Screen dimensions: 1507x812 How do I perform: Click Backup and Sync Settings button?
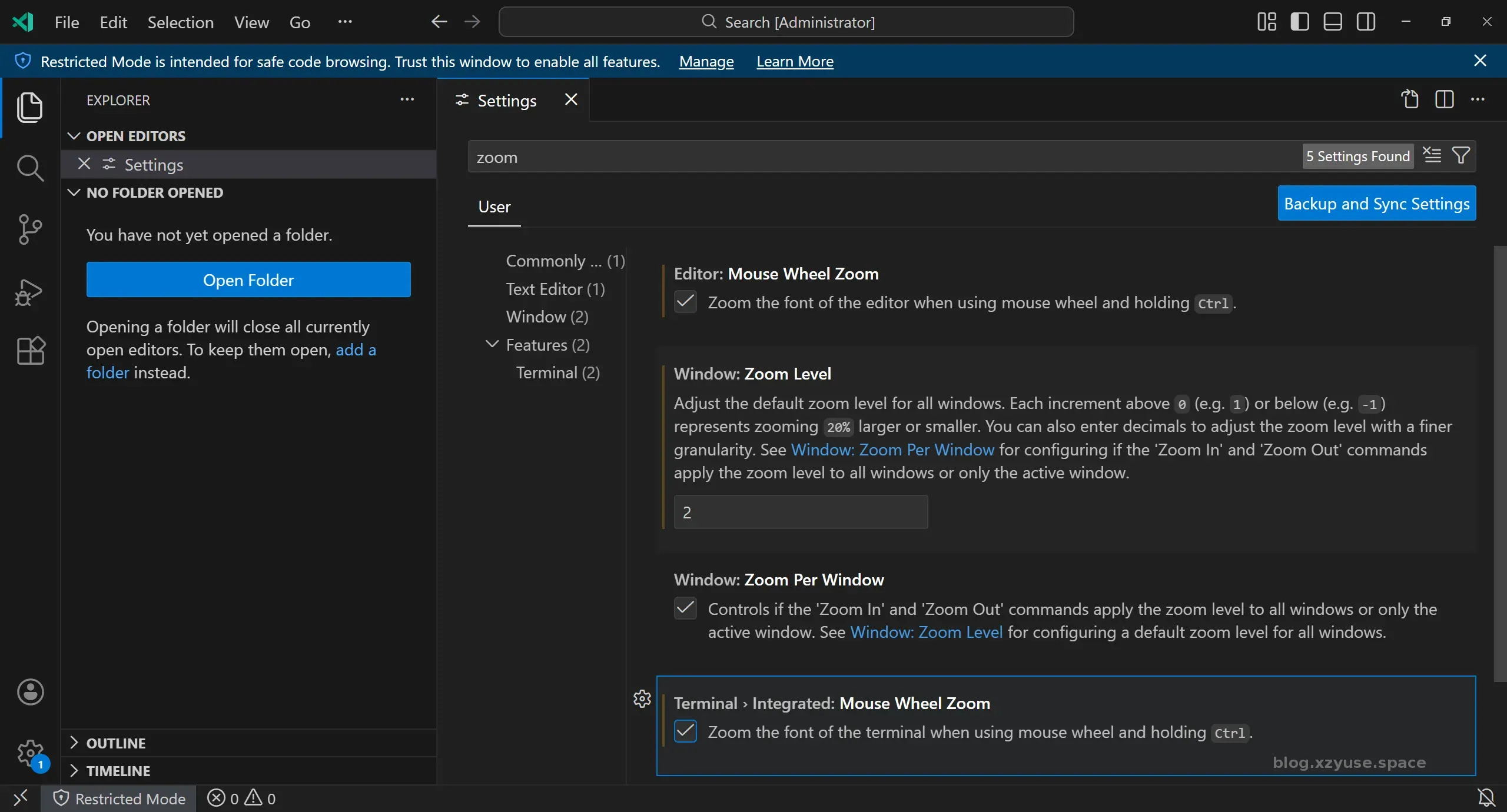point(1376,204)
